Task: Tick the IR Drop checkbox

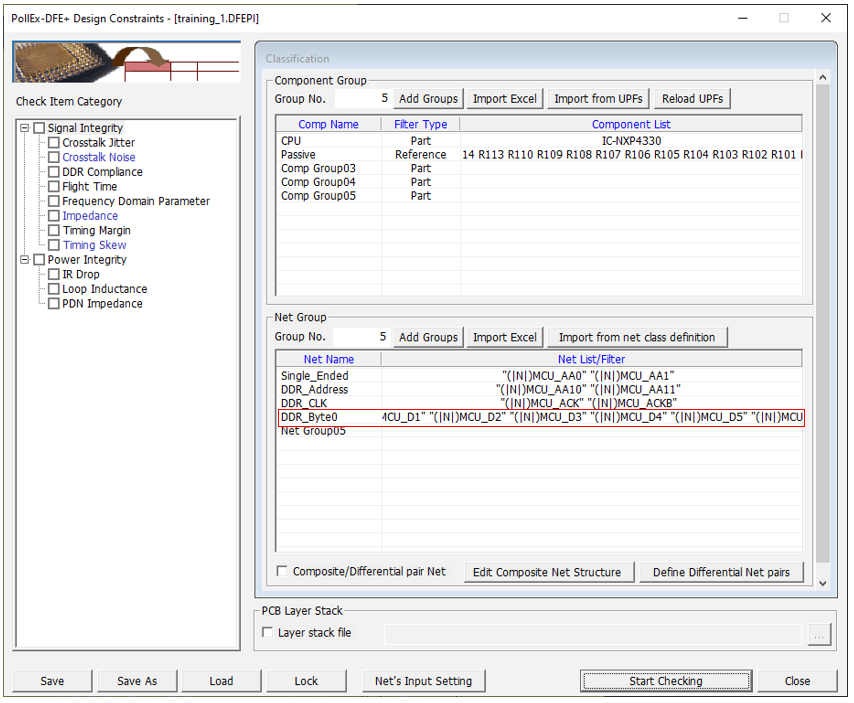Action: [55, 274]
